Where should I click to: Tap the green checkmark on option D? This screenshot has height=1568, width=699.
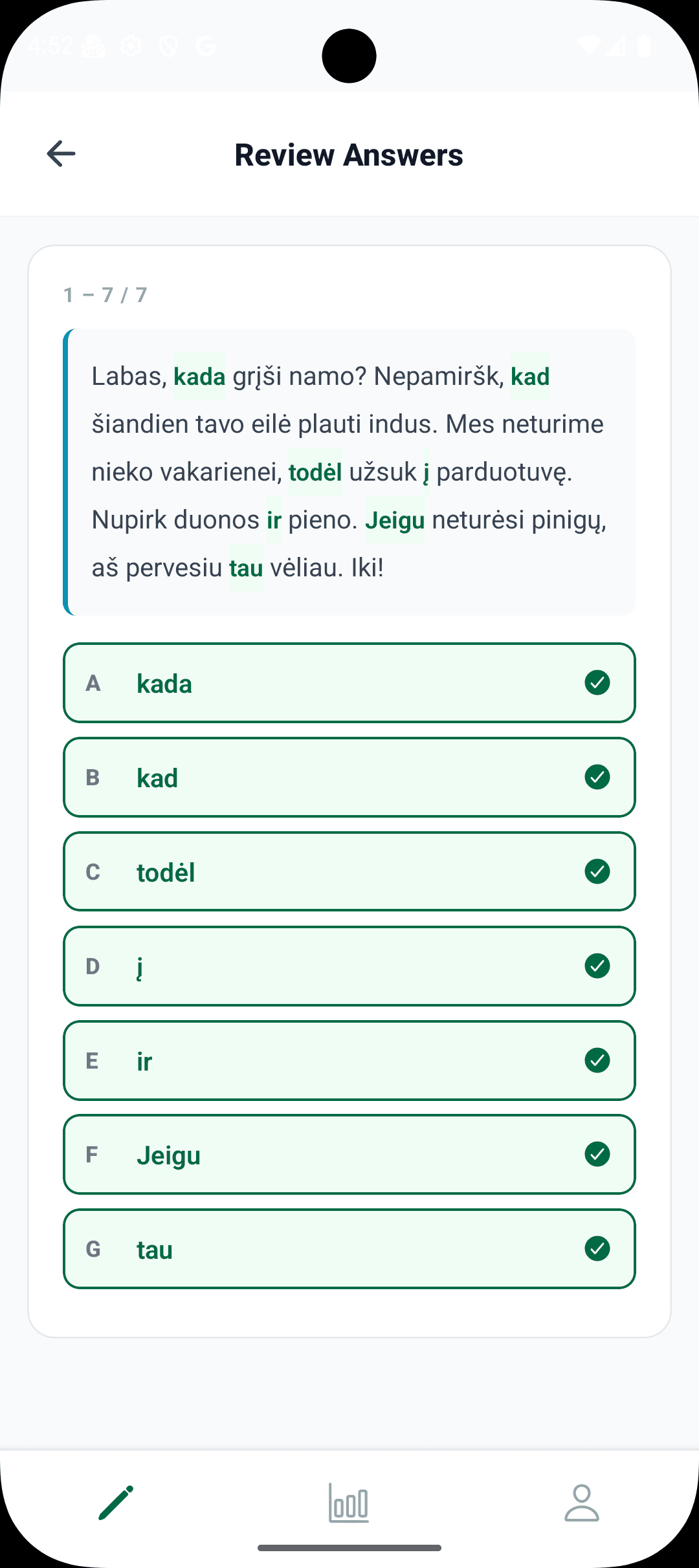click(x=597, y=966)
